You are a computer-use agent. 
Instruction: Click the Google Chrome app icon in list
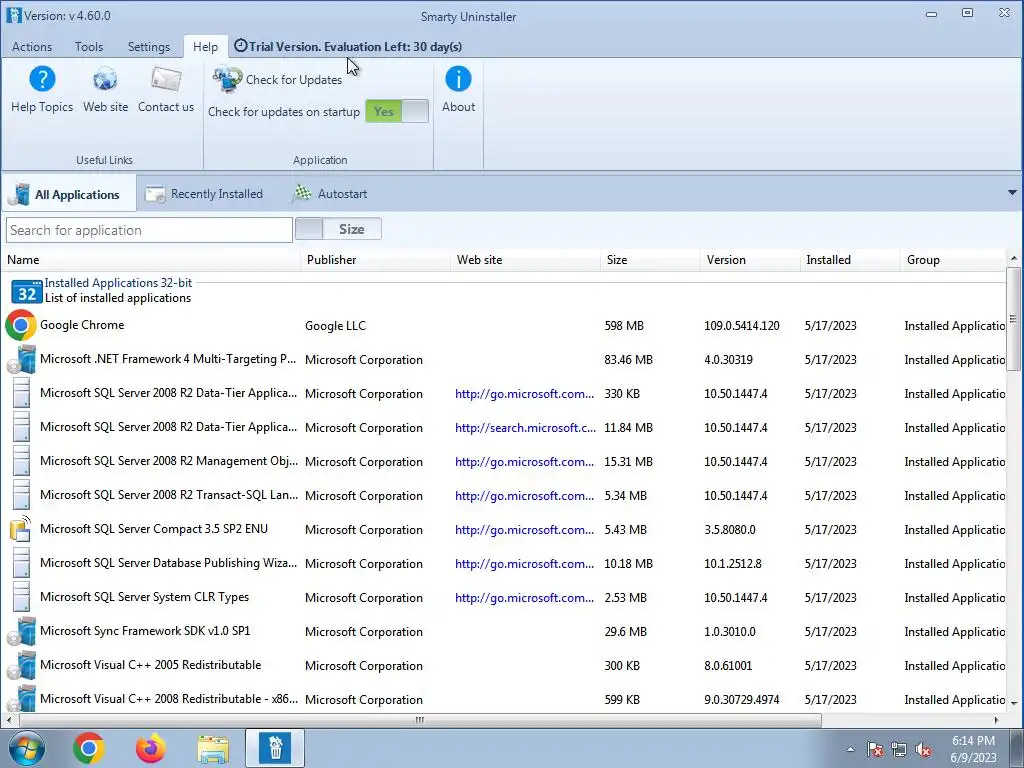click(21, 325)
